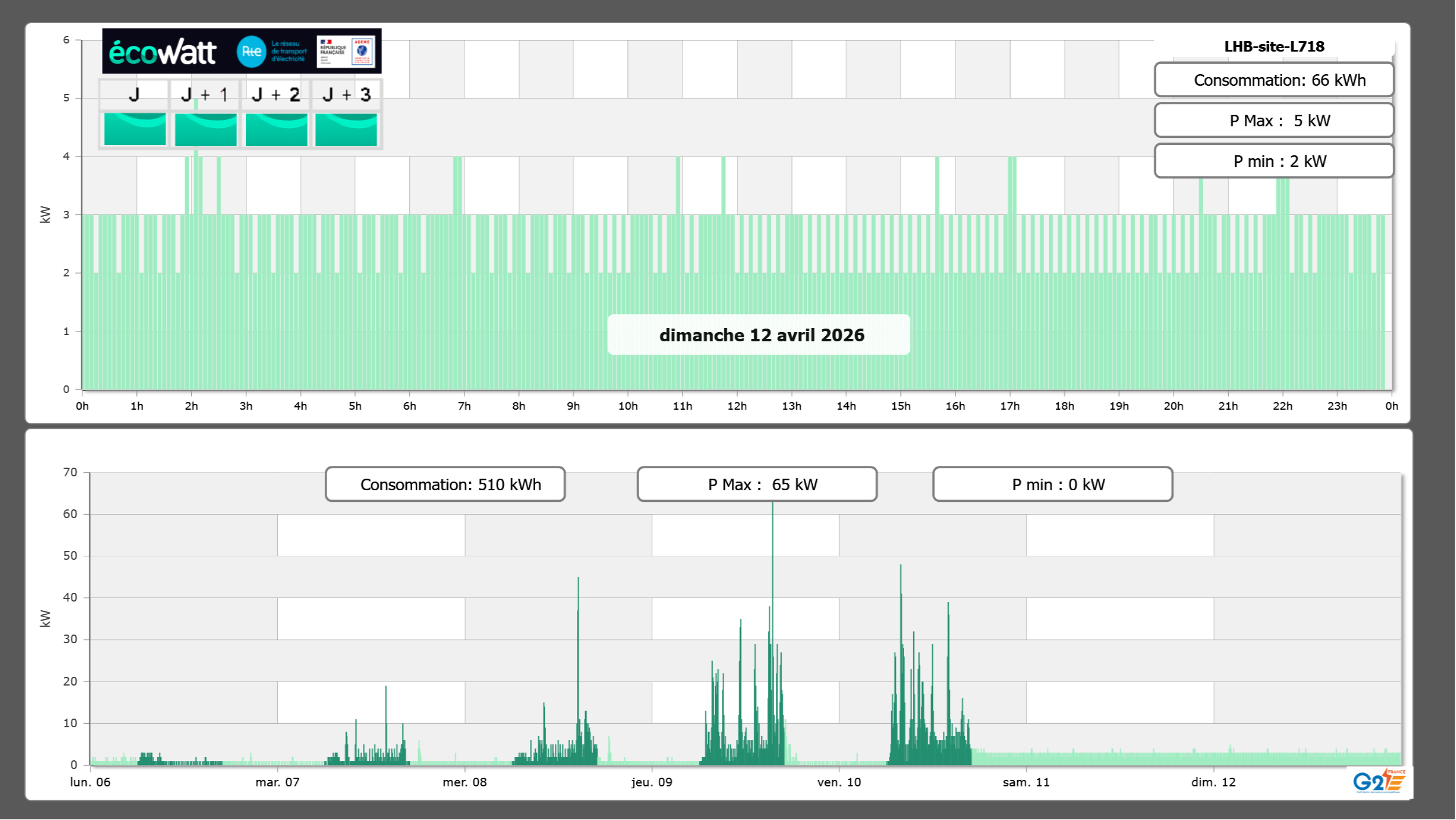Select the J + 1 green signal tile

205,129
